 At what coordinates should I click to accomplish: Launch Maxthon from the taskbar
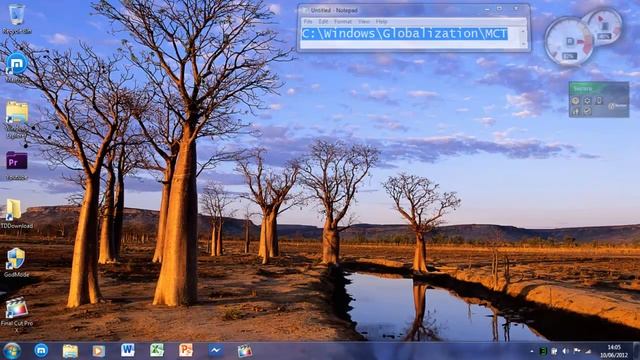pos(41,350)
